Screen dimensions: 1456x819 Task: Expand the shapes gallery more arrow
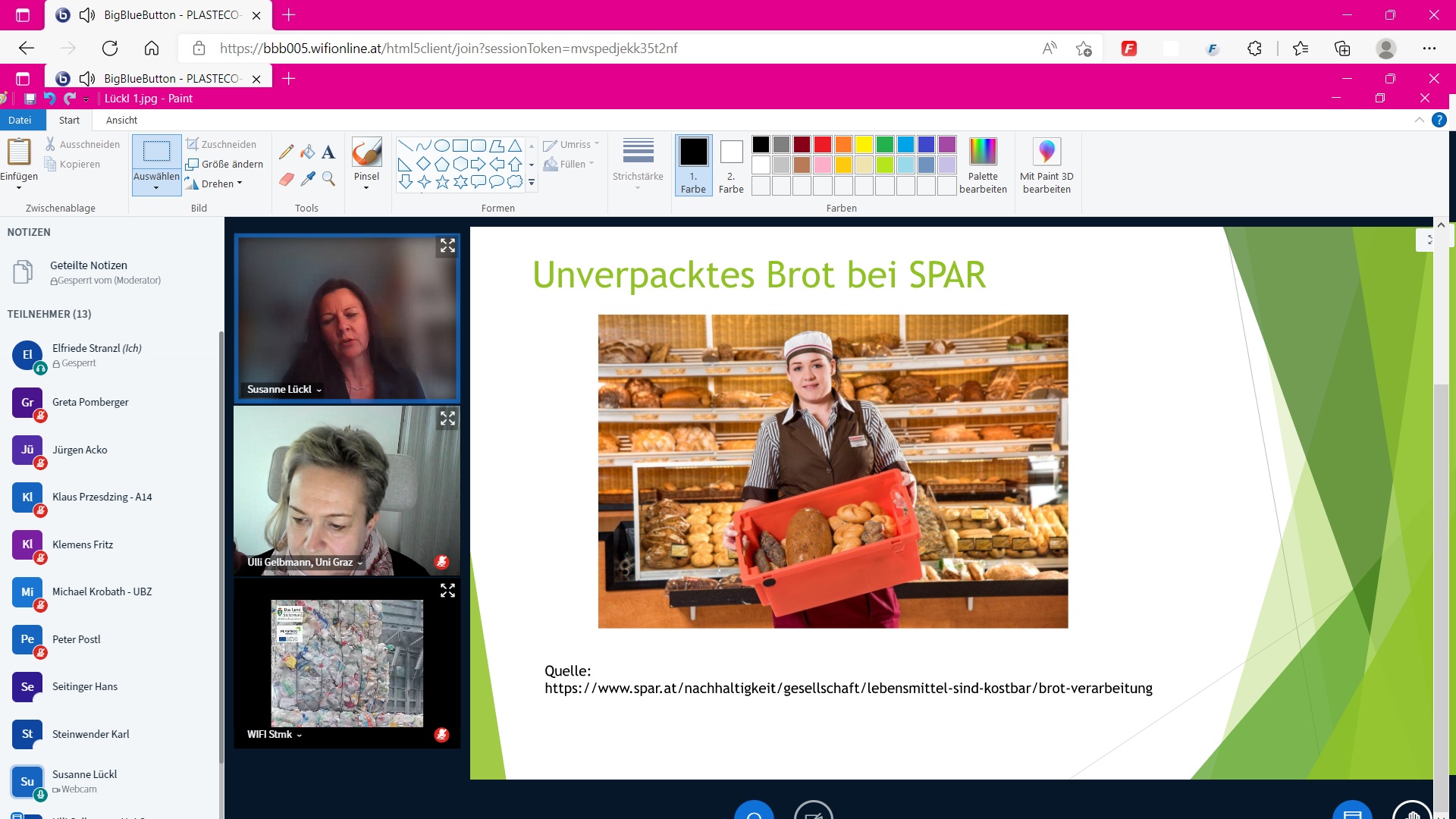(x=532, y=182)
